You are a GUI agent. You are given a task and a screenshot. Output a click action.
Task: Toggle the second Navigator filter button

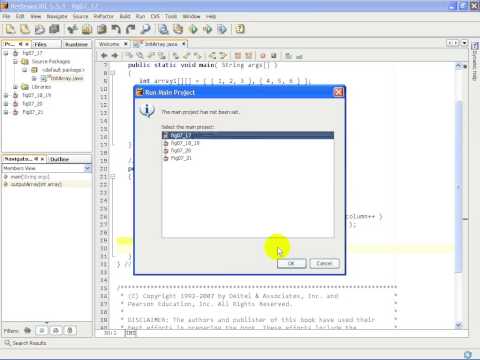pyautogui.click(x=42, y=331)
